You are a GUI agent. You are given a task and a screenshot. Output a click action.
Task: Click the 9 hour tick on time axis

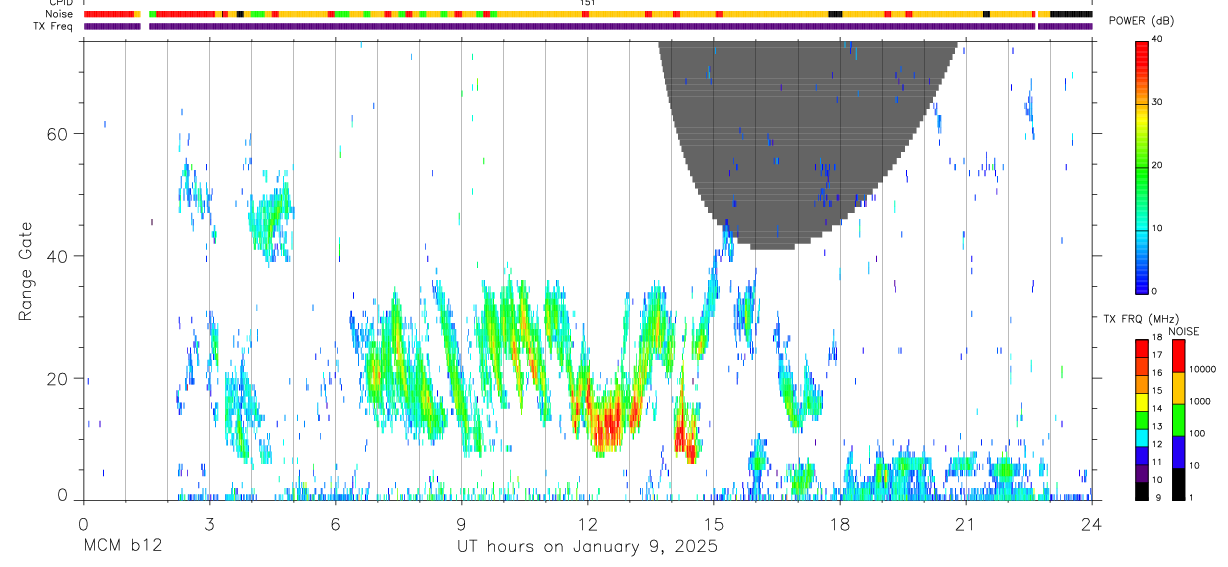tap(461, 524)
